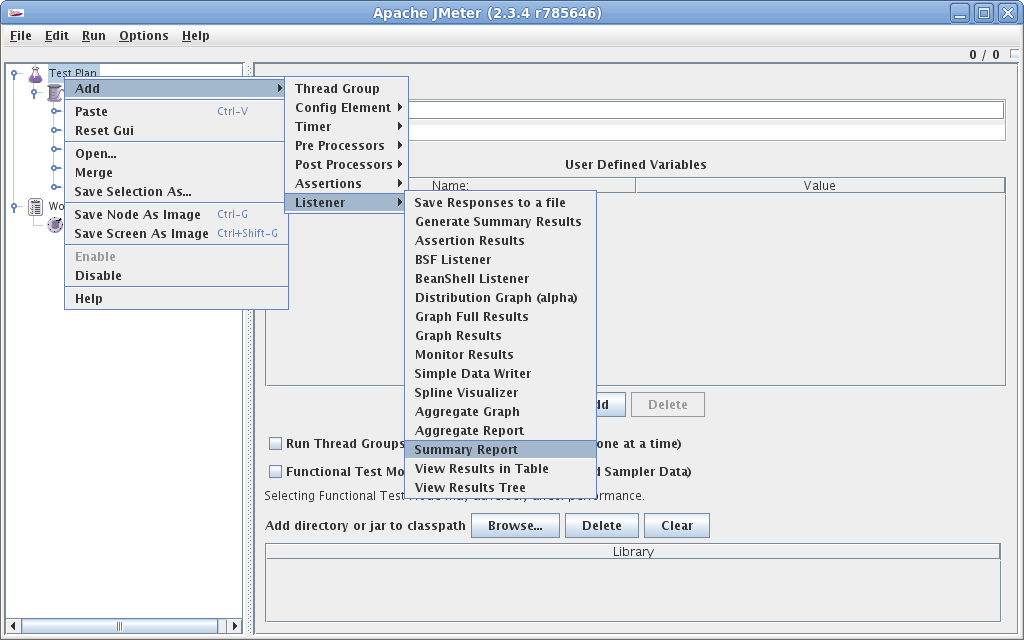Add Generate Summary Results listener

point(500,221)
